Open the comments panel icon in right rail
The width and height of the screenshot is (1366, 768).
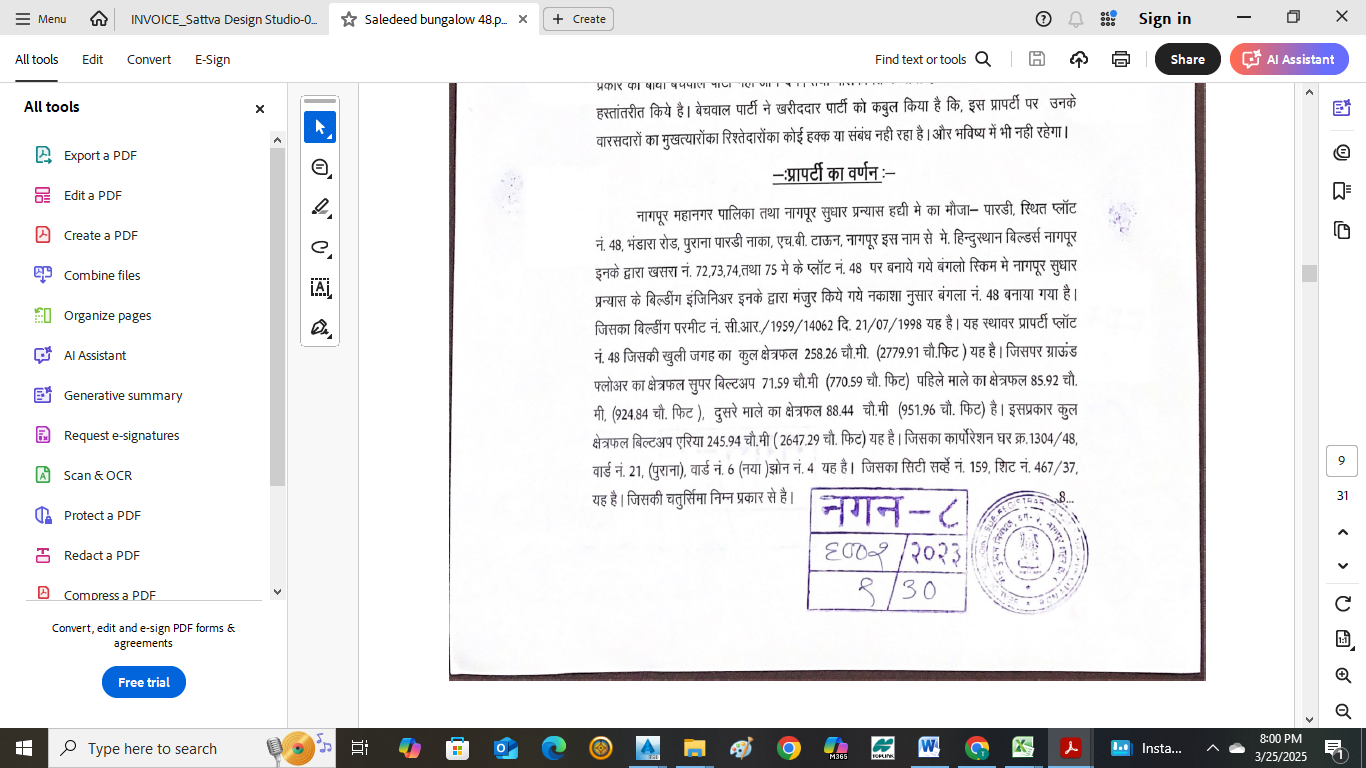pyautogui.click(x=1342, y=151)
